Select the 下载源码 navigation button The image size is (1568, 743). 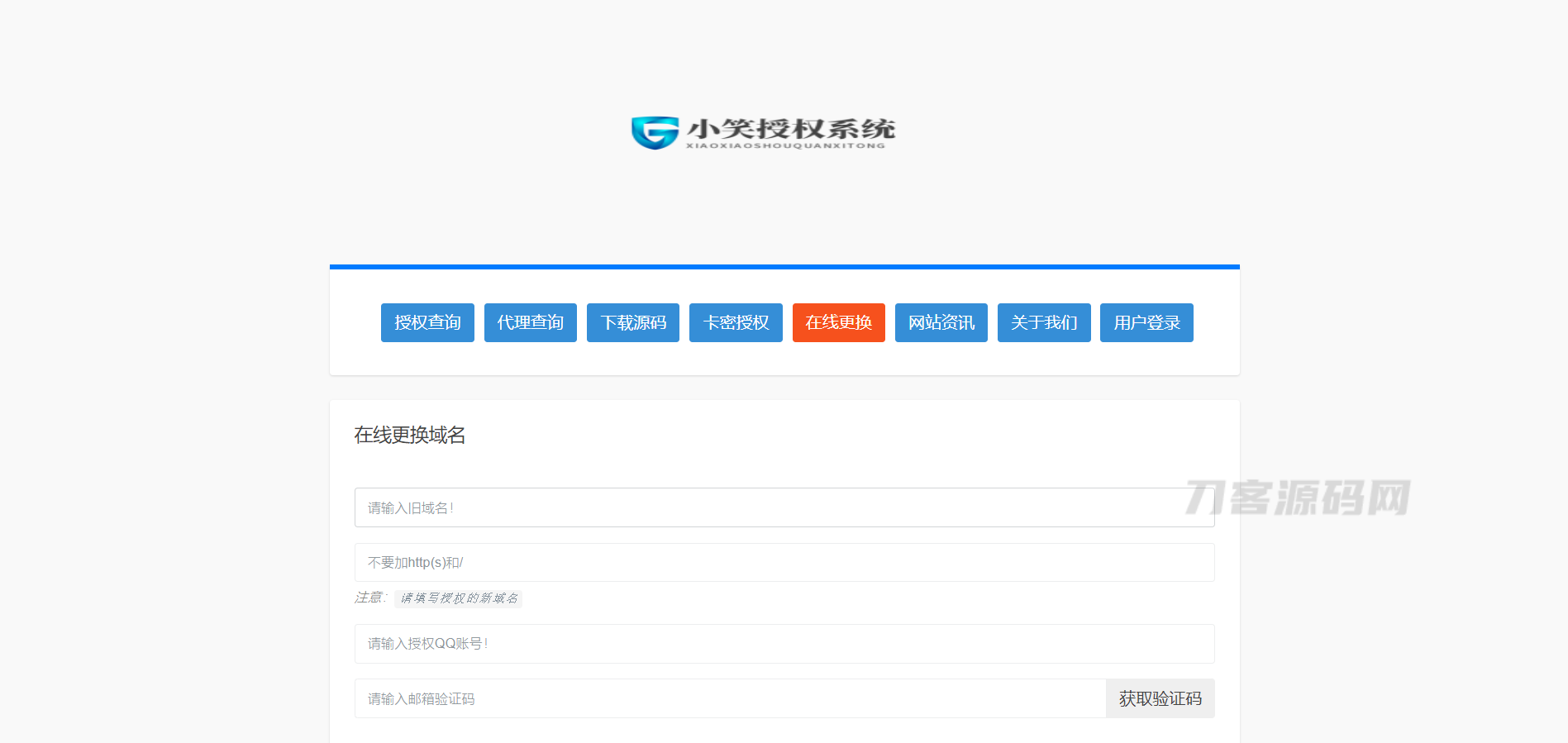(633, 322)
